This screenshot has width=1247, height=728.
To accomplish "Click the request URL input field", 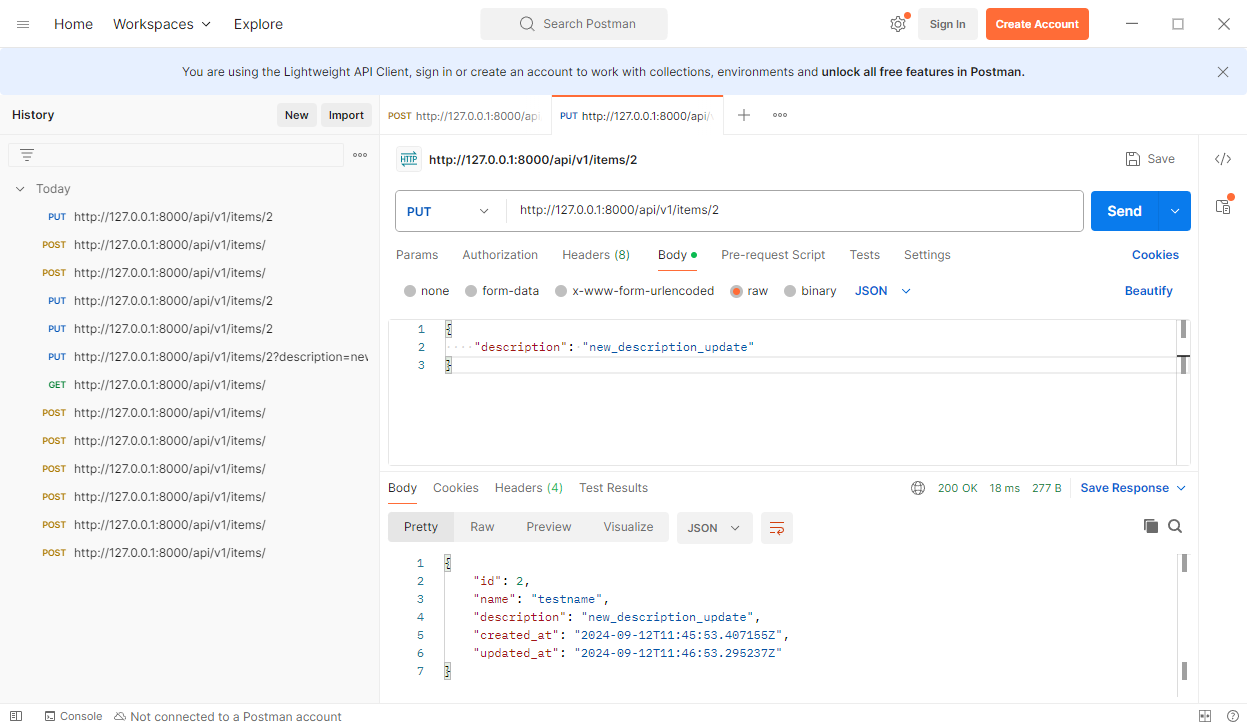I will (x=795, y=211).
